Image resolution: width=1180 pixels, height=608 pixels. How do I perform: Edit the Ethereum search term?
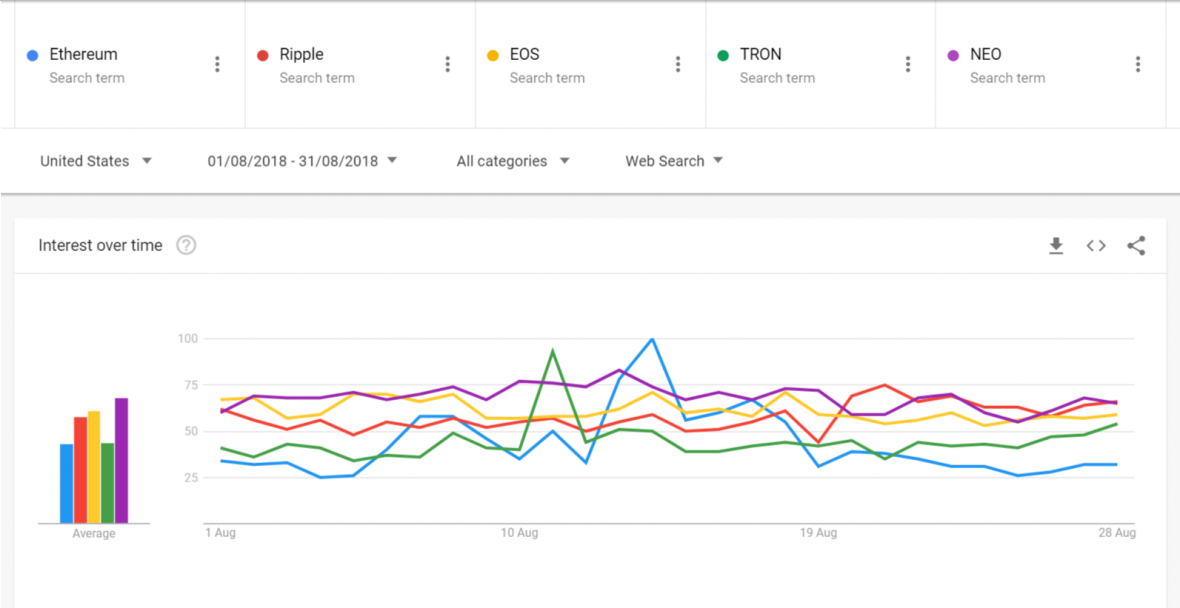[84, 55]
